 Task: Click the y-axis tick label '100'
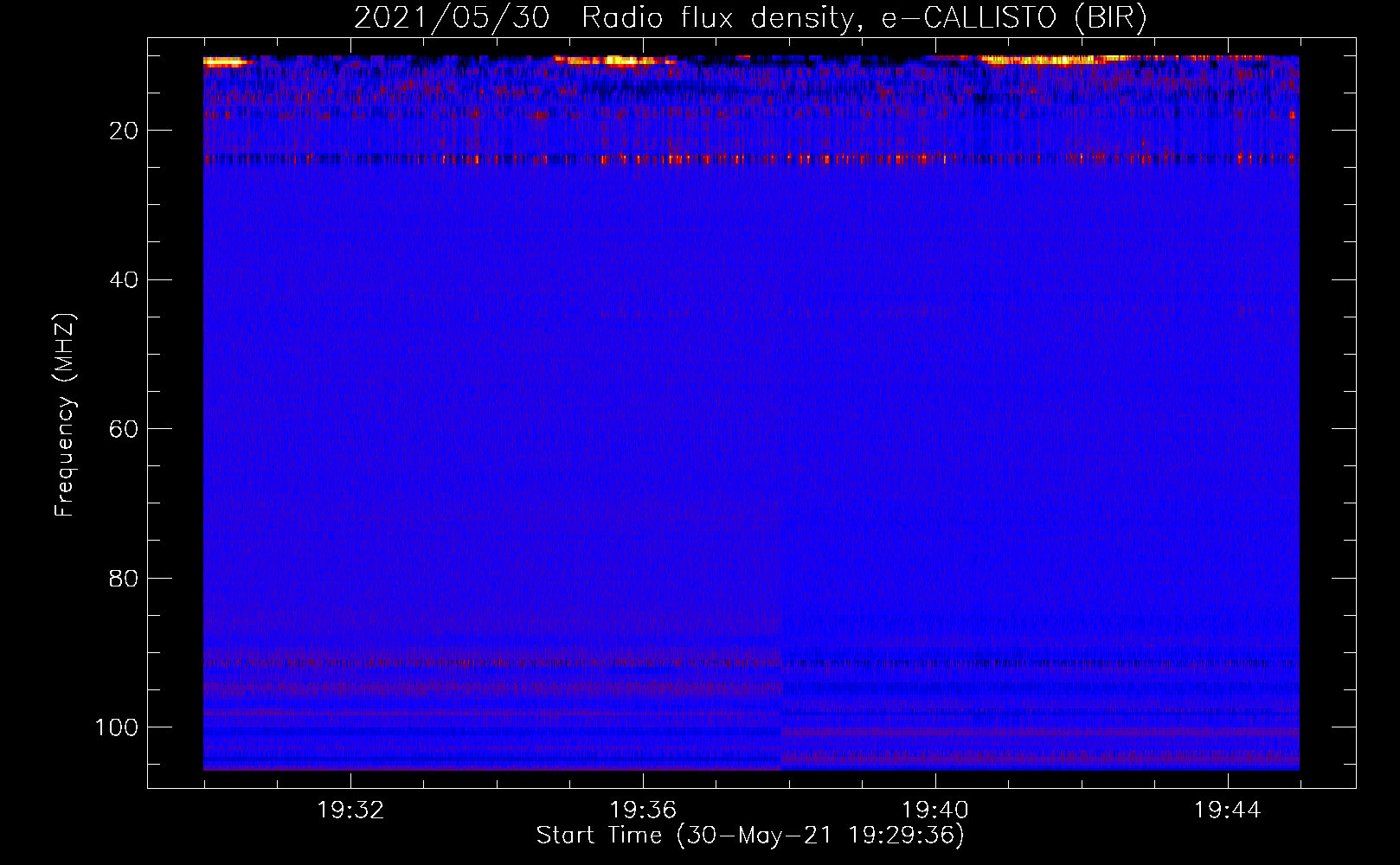click(x=117, y=727)
